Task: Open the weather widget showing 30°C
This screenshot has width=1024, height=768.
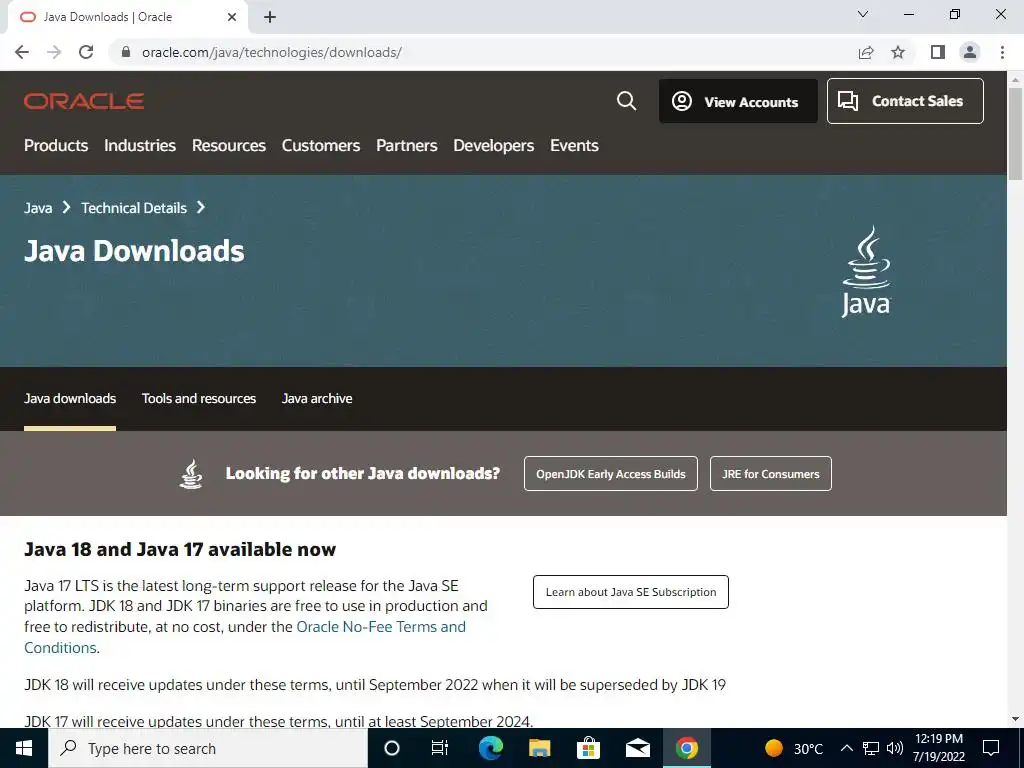Action: [x=793, y=748]
